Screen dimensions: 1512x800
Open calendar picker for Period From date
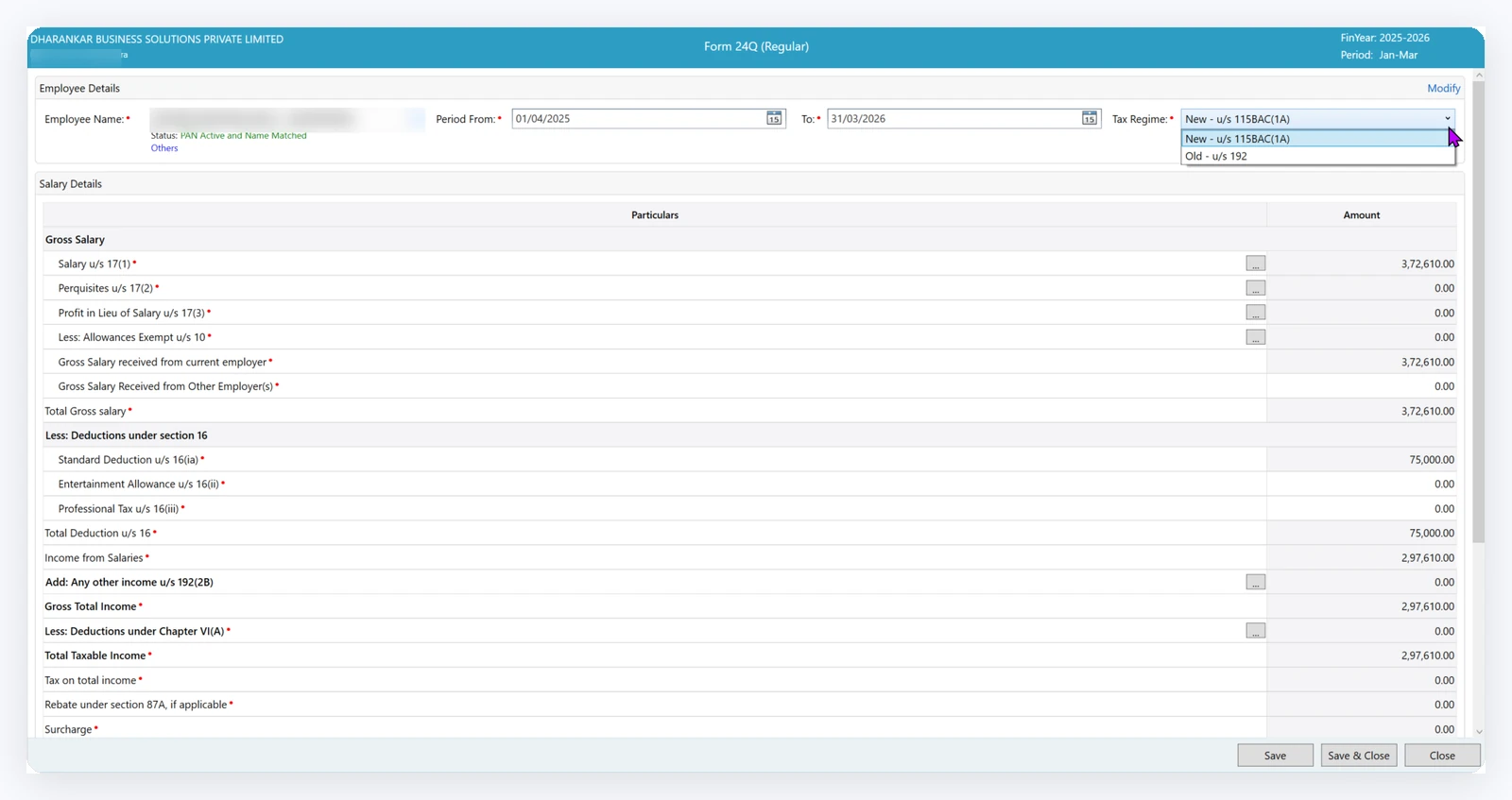[x=774, y=118]
